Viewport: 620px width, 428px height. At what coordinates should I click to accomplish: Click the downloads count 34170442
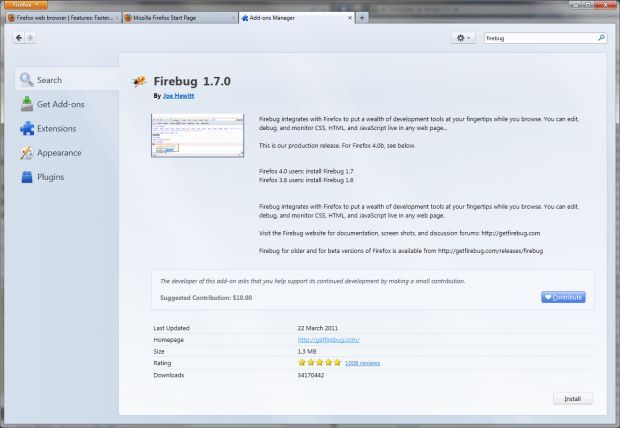click(x=310, y=375)
